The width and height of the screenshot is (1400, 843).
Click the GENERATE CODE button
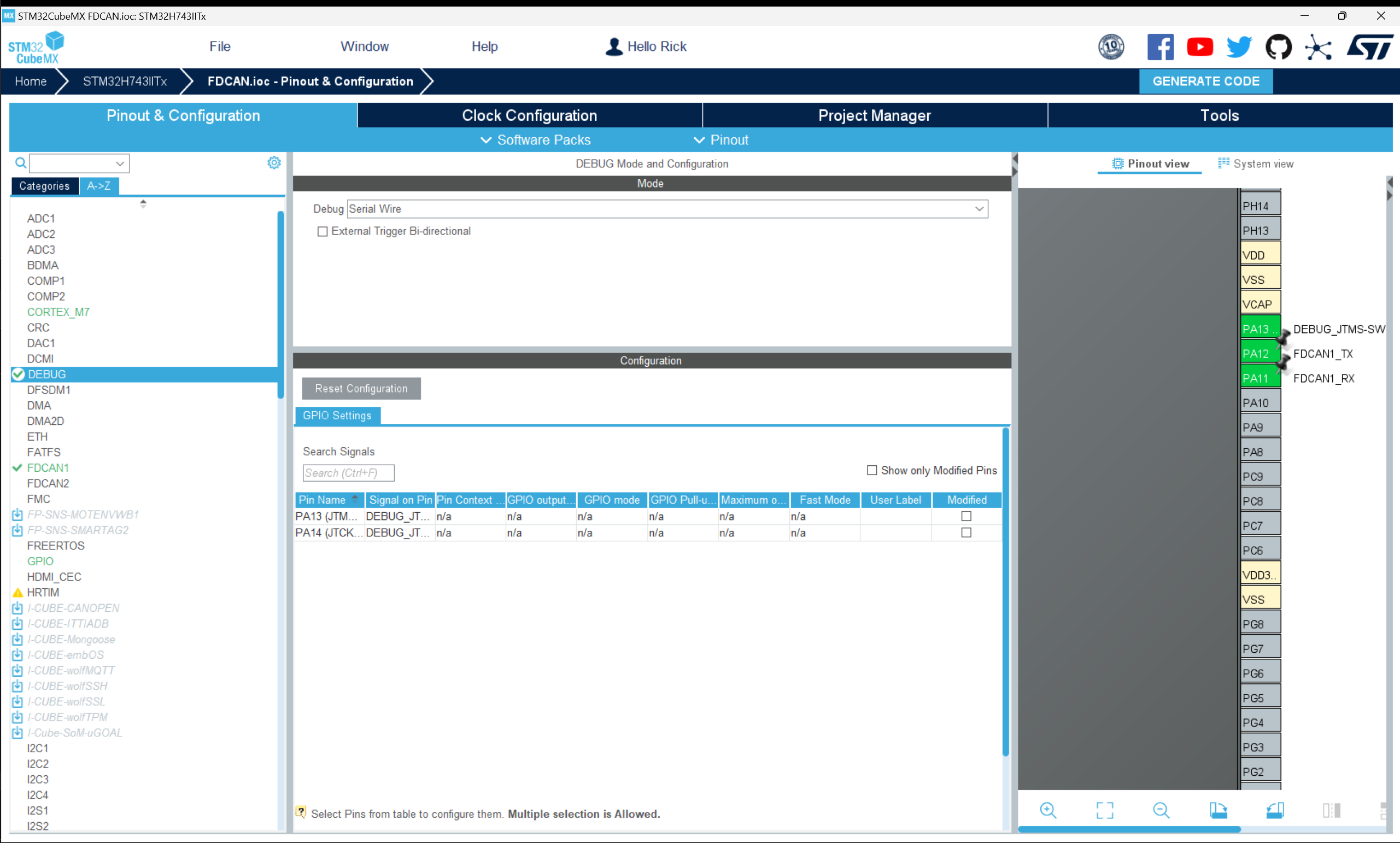pos(1205,81)
